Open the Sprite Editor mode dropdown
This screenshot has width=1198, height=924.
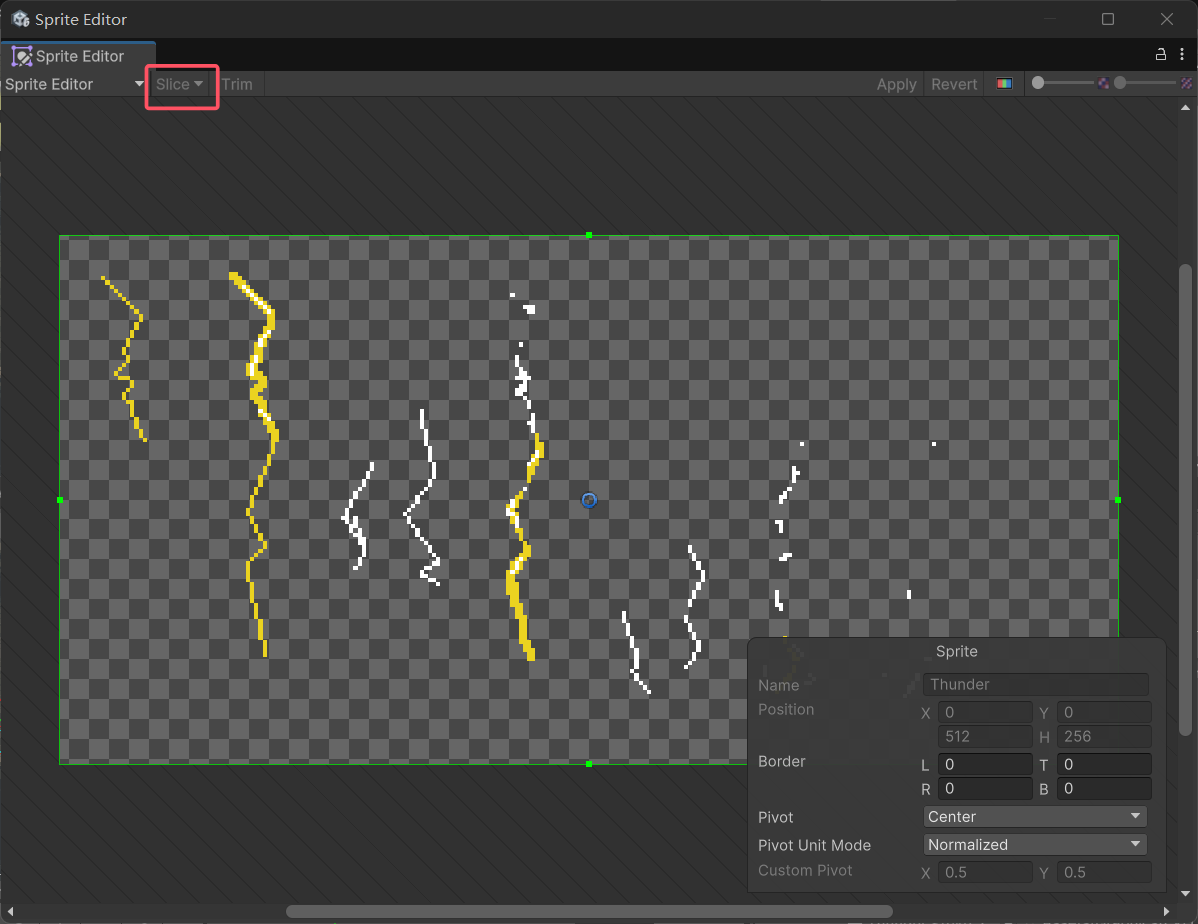point(74,84)
